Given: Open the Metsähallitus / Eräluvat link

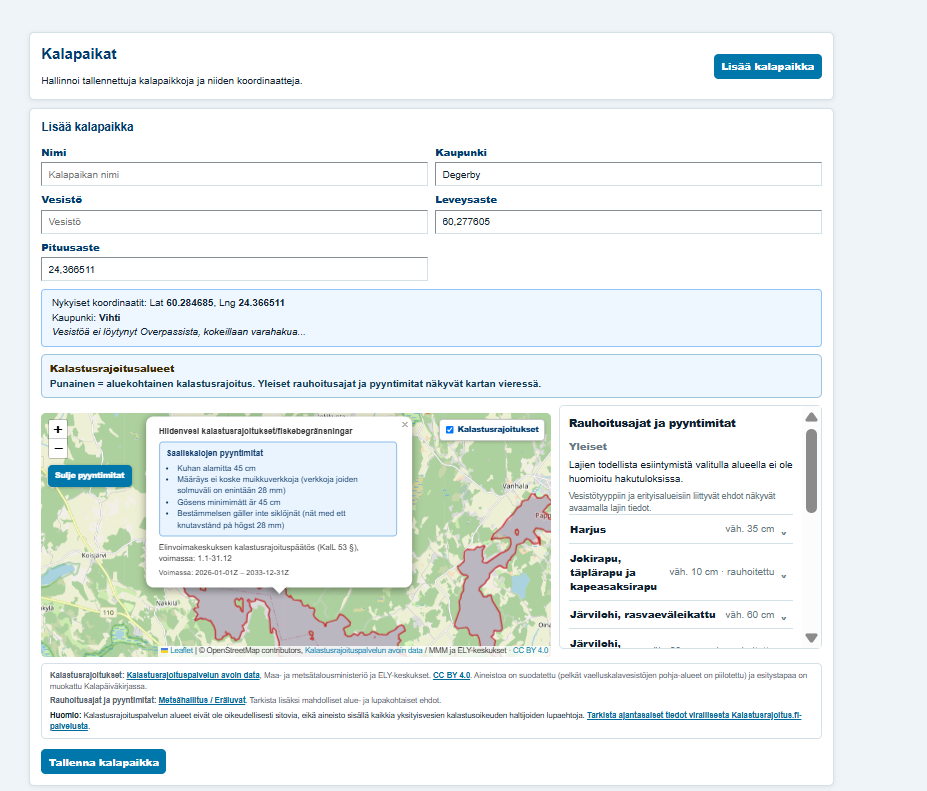Looking at the screenshot, I should tap(202, 700).
